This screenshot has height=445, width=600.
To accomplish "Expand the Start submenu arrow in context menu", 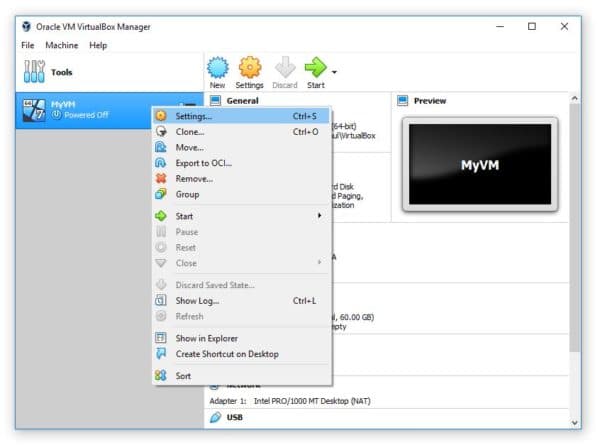I will 320,216.
